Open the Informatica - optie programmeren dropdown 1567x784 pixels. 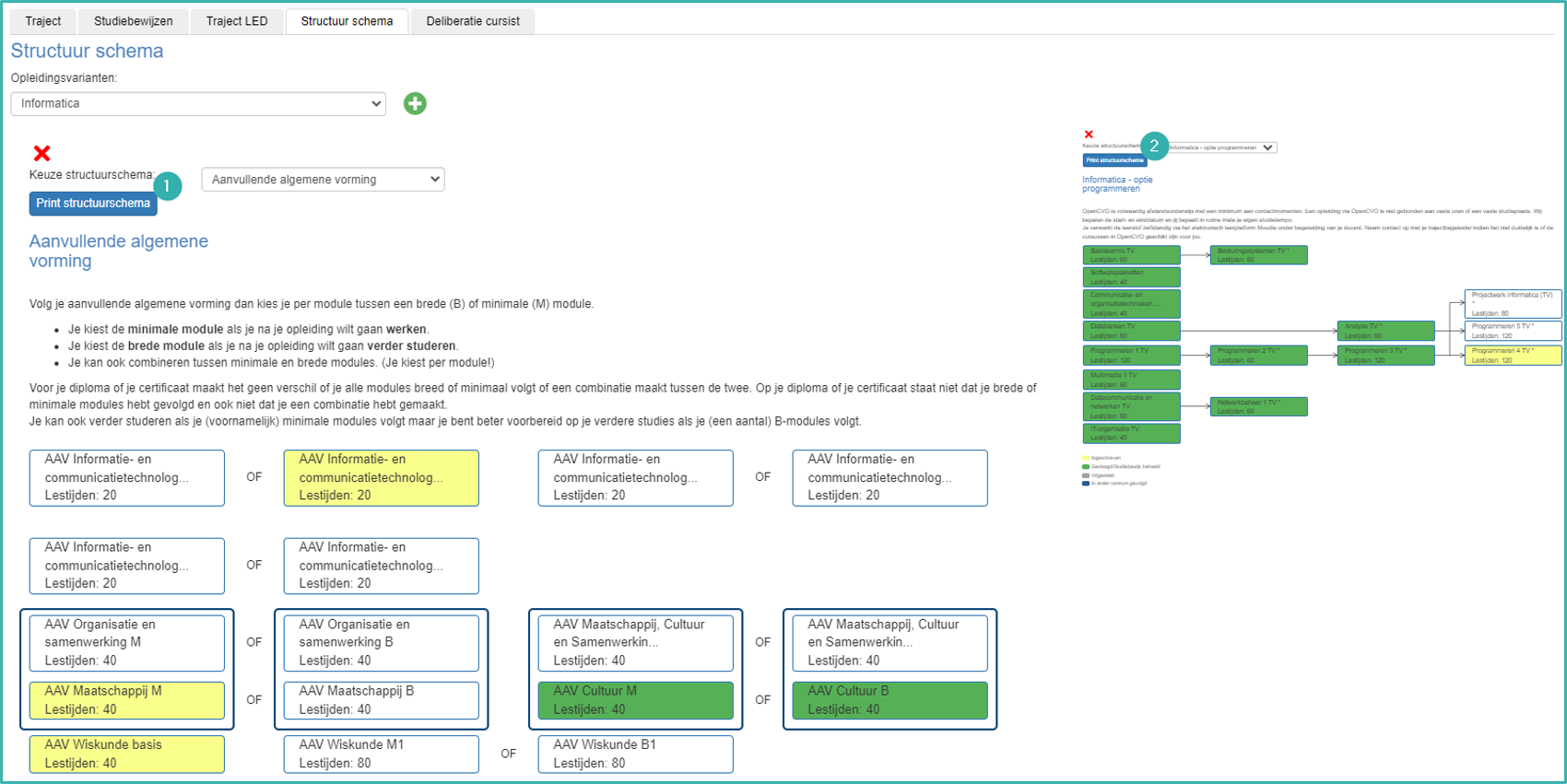pyautogui.click(x=1220, y=147)
